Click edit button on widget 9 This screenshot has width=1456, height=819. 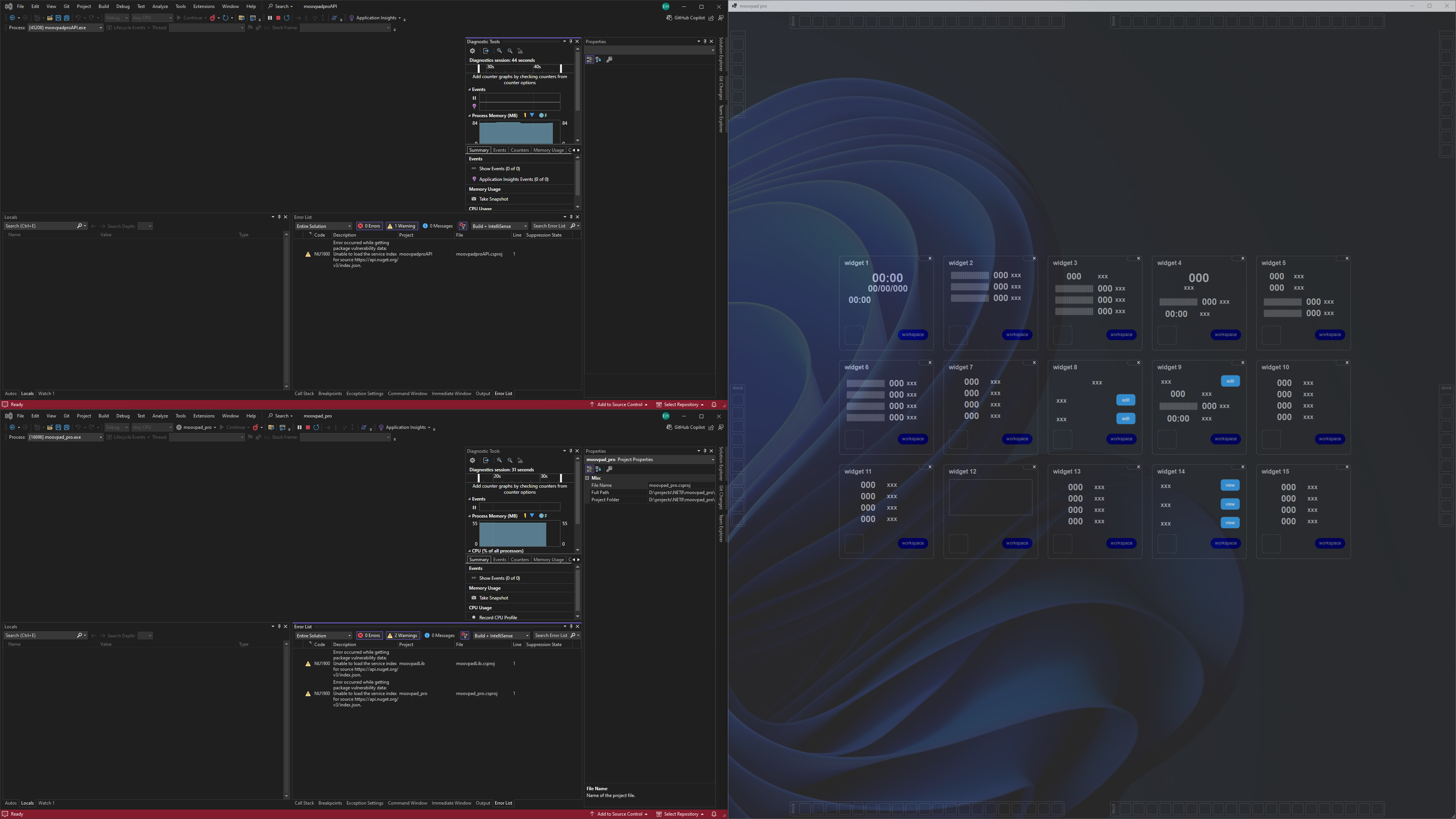click(x=1230, y=381)
